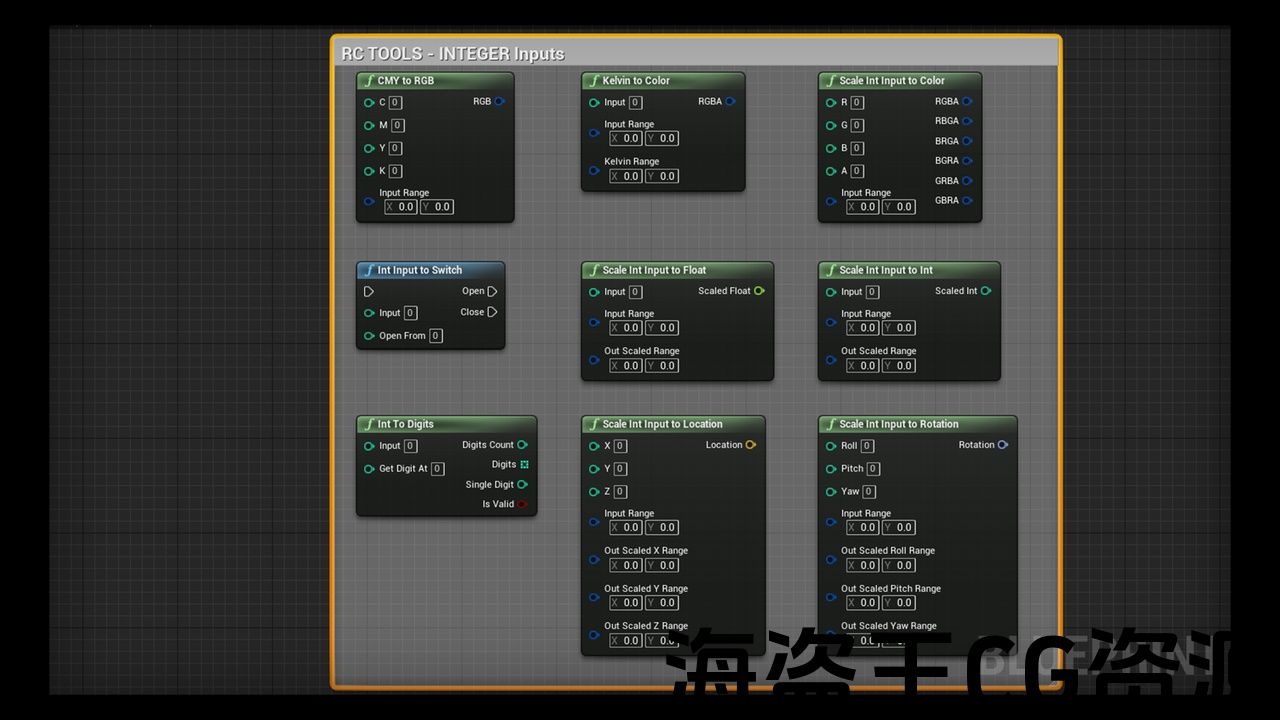Select the Scale Int Input to Float node title

coord(654,270)
